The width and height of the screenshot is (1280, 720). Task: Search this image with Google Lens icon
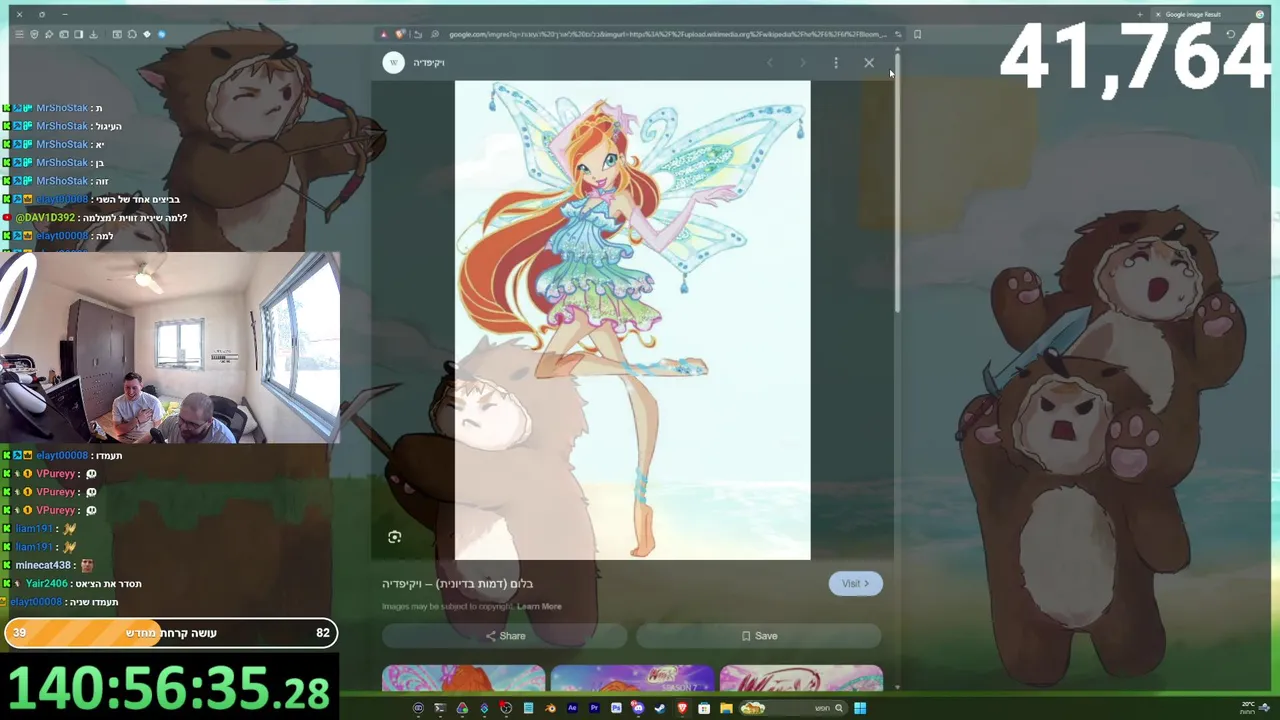(395, 537)
